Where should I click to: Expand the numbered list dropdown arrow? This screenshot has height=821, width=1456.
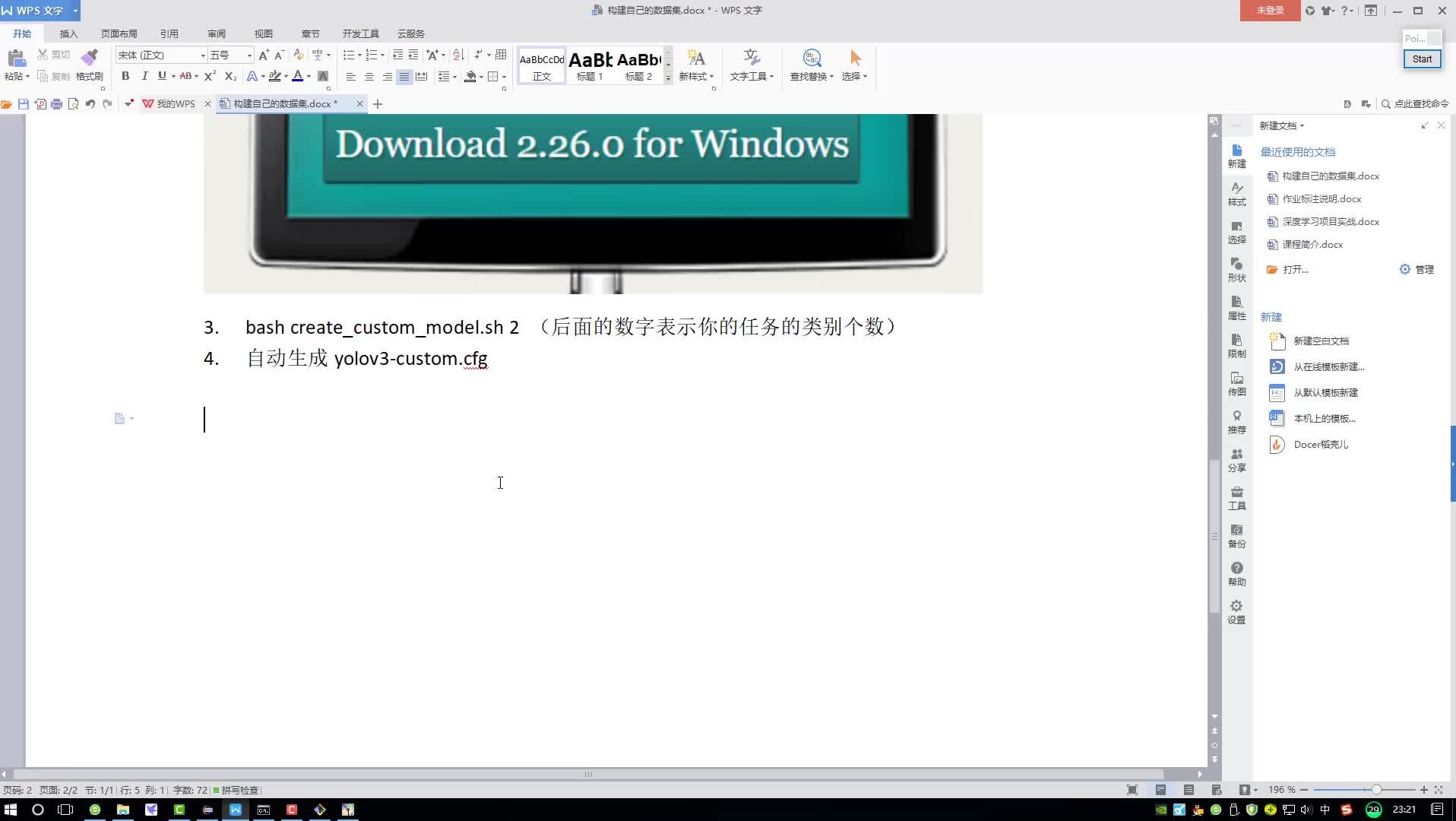pos(382,55)
